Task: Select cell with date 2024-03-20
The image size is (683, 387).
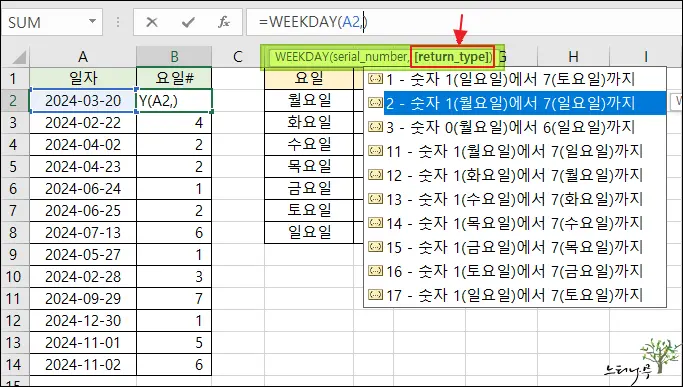Action: coord(83,101)
